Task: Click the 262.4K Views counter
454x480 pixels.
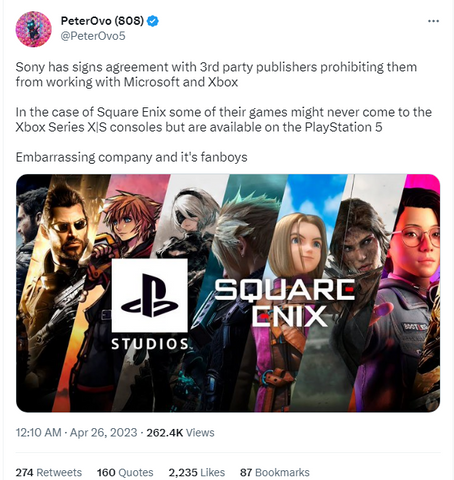Action: coord(180,433)
